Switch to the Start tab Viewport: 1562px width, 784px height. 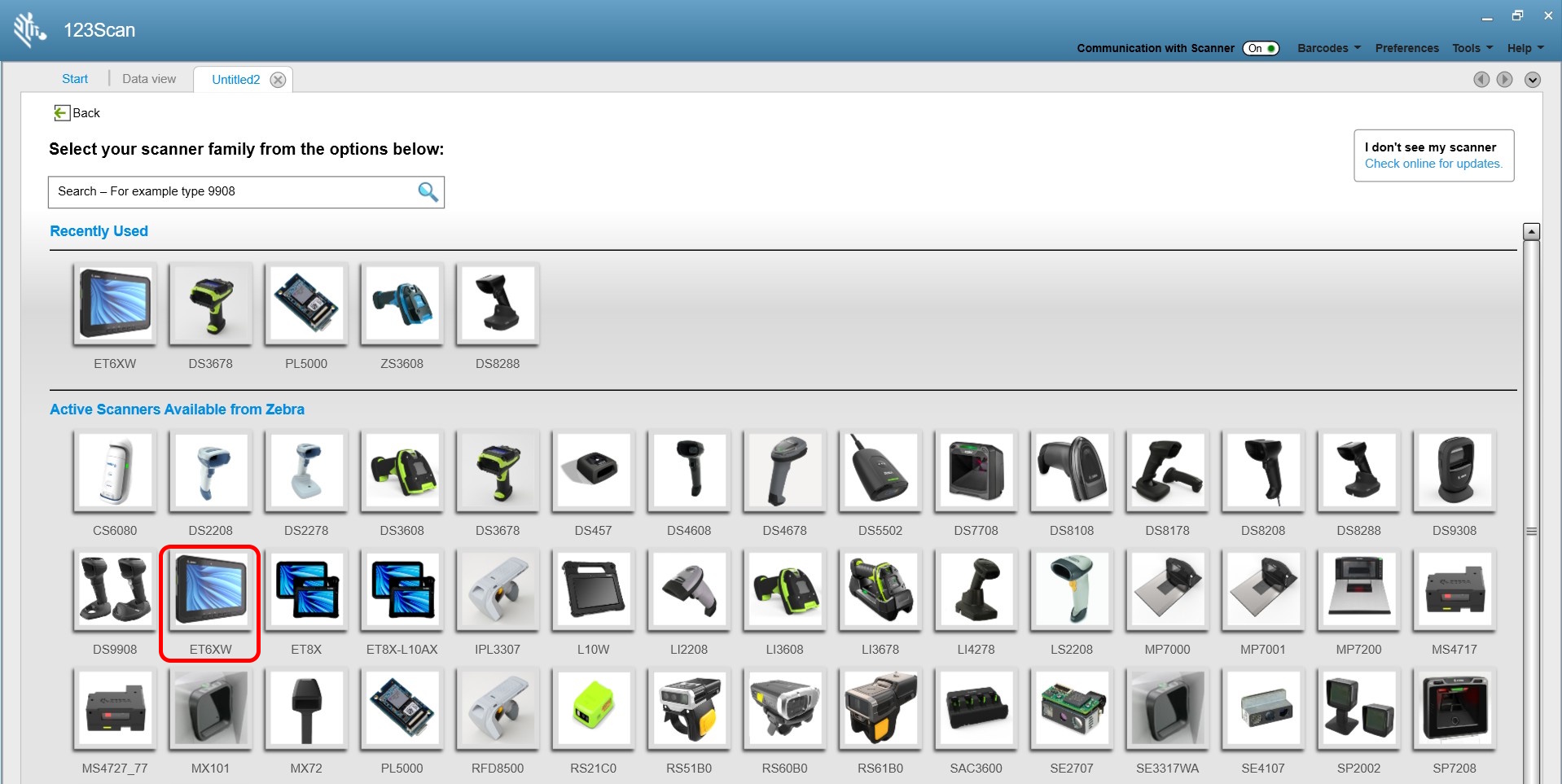tap(75, 79)
